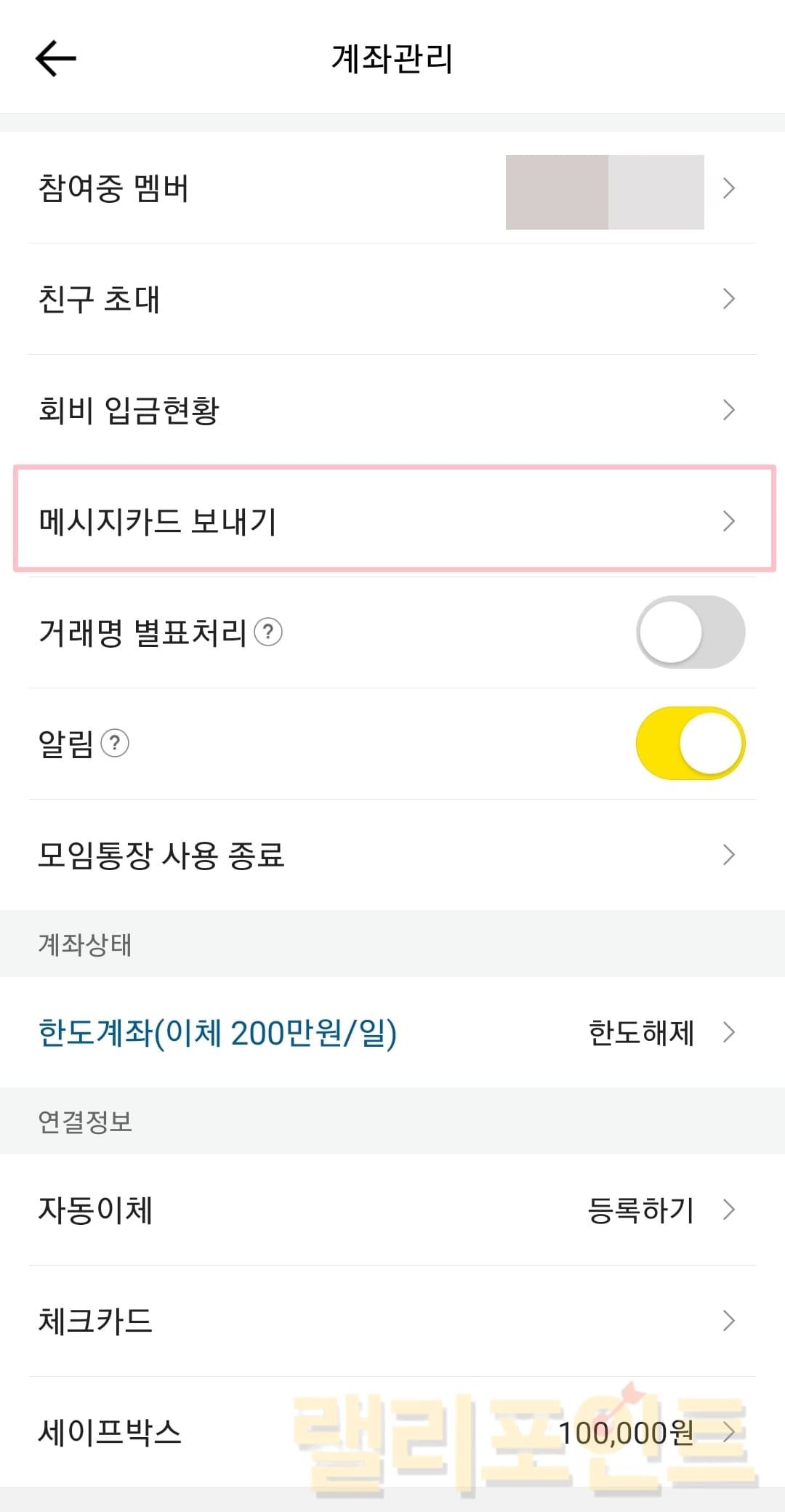Open 참여중 멤버 chevron arrow
Image resolution: width=785 pixels, height=1512 pixels.
pos(729,189)
